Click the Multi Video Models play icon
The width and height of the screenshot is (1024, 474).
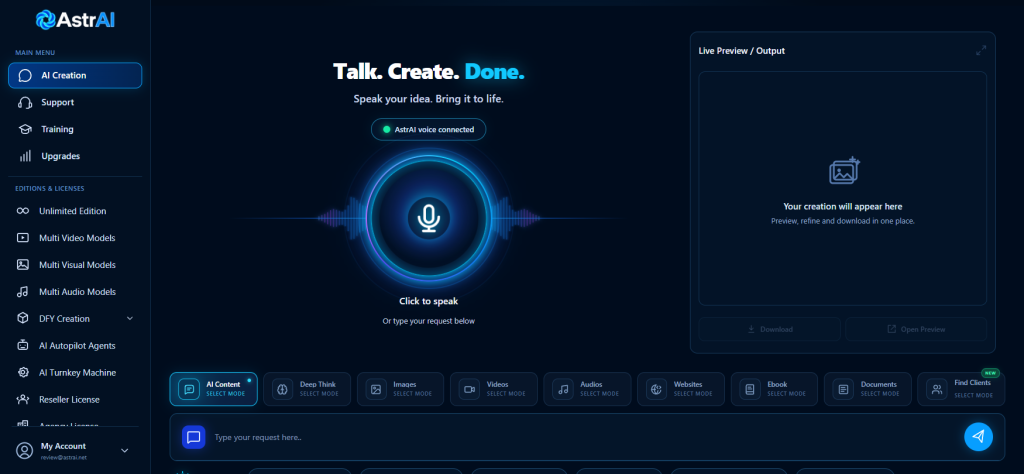pos(23,238)
